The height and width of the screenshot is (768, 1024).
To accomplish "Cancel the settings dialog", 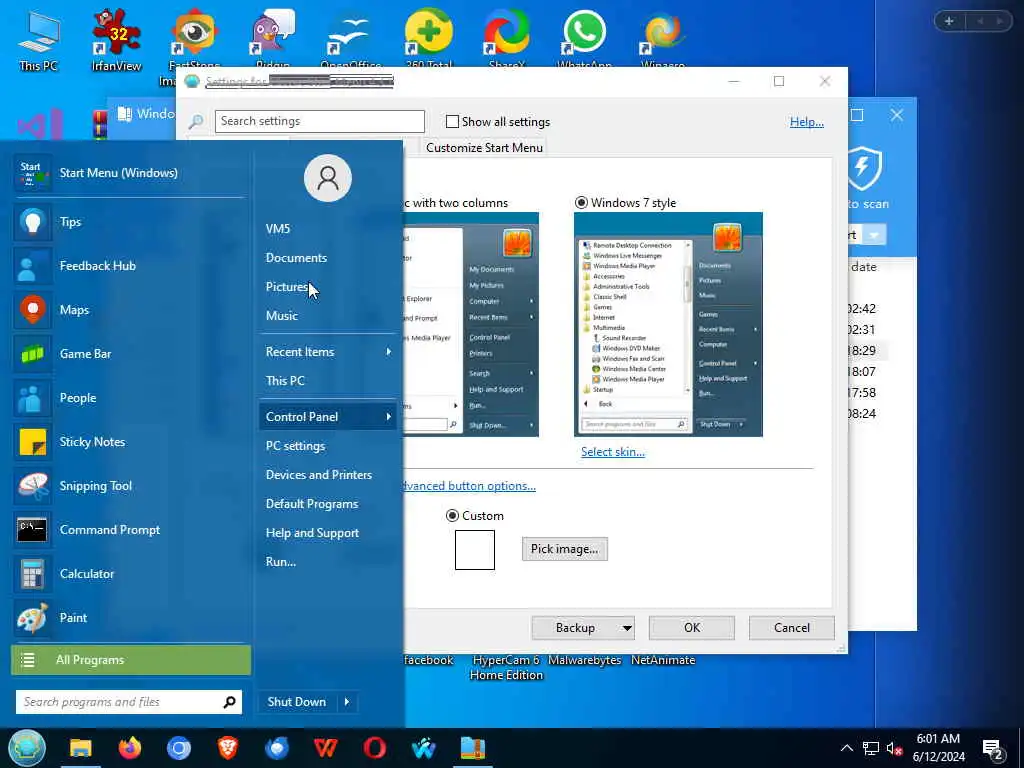I will click(x=792, y=628).
